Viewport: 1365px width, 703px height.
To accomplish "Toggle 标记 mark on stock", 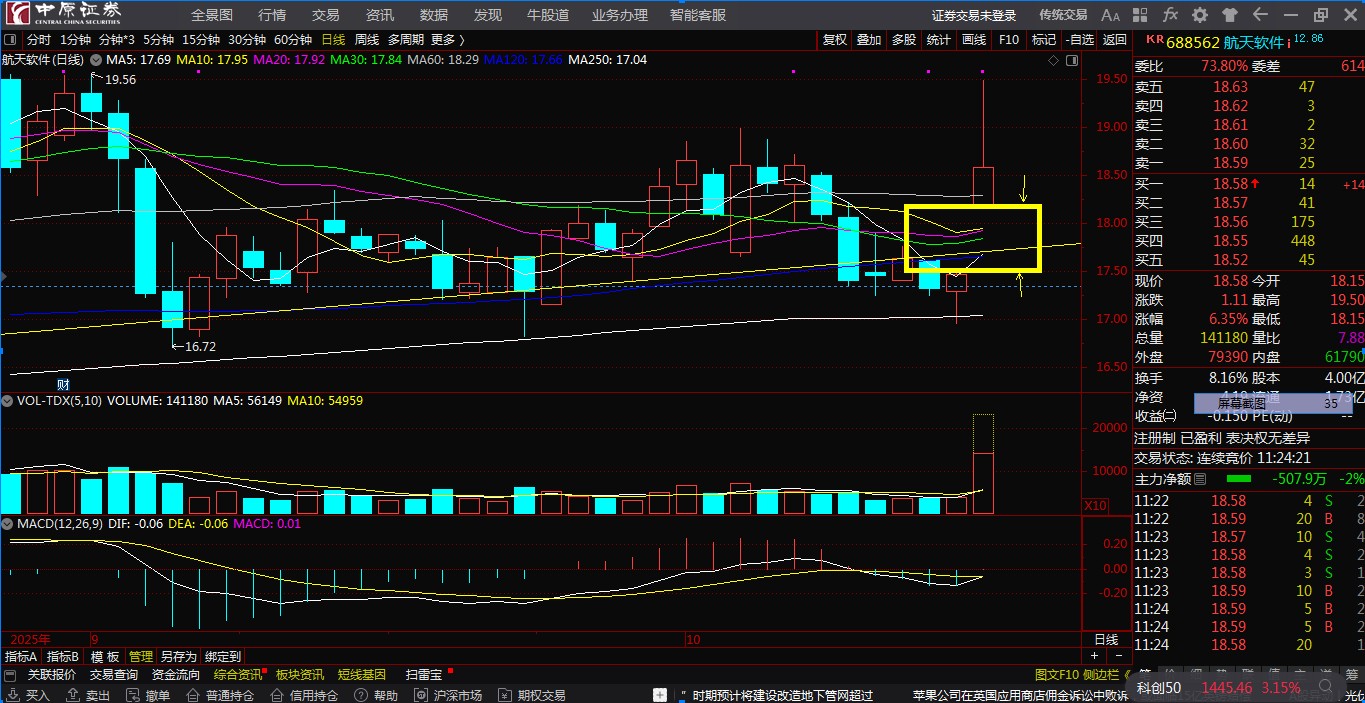I will (1044, 40).
